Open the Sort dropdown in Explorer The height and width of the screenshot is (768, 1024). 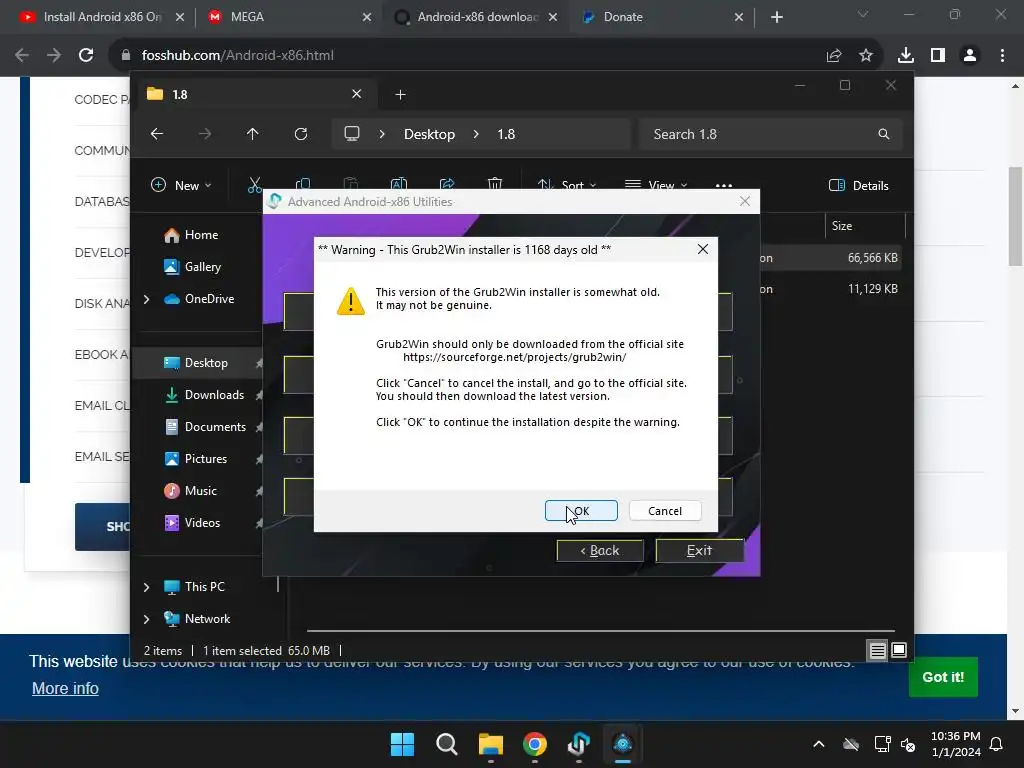567,185
